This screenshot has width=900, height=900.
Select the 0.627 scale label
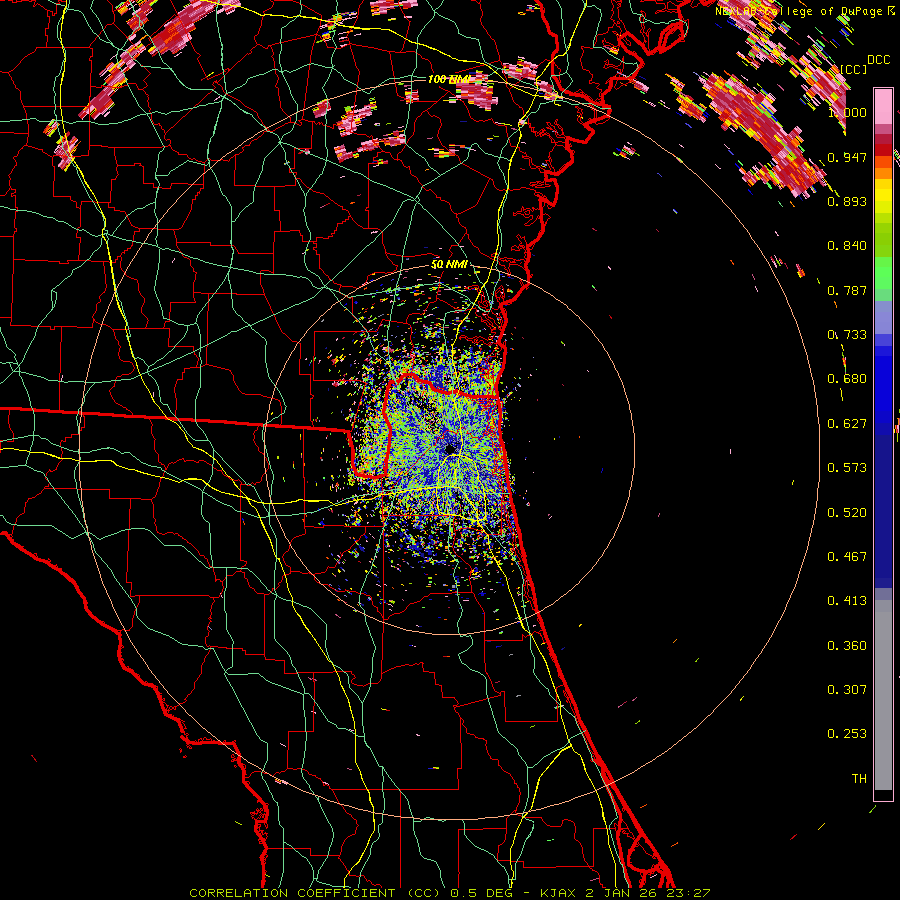click(847, 424)
